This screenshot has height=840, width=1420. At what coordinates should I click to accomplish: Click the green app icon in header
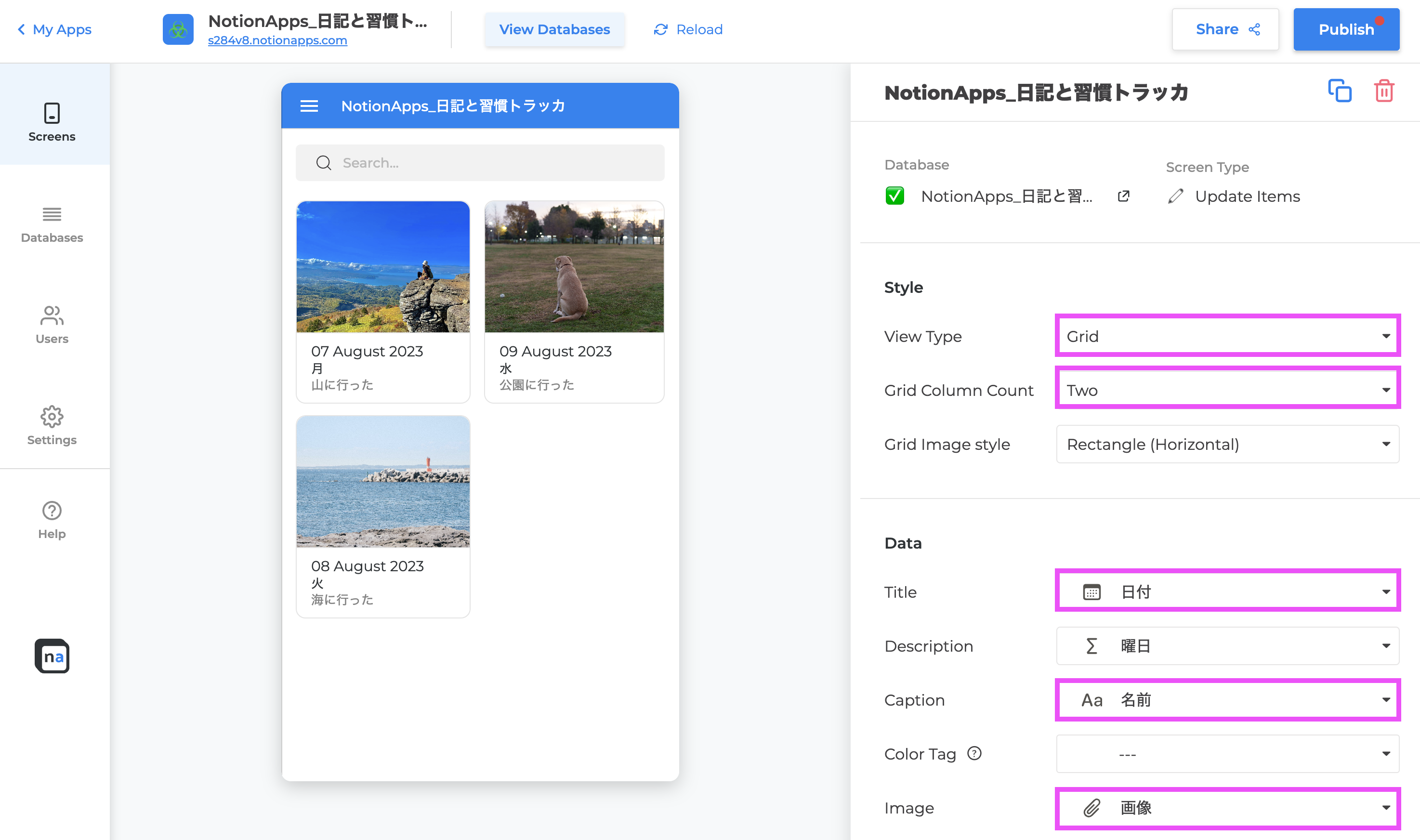point(178,29)
